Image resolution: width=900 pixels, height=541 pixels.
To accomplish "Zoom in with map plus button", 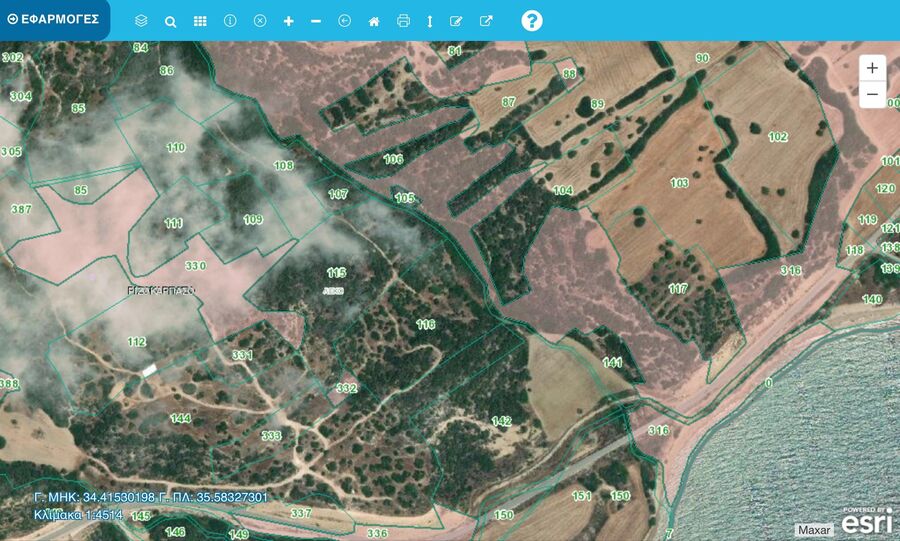I will pos(872,68).
